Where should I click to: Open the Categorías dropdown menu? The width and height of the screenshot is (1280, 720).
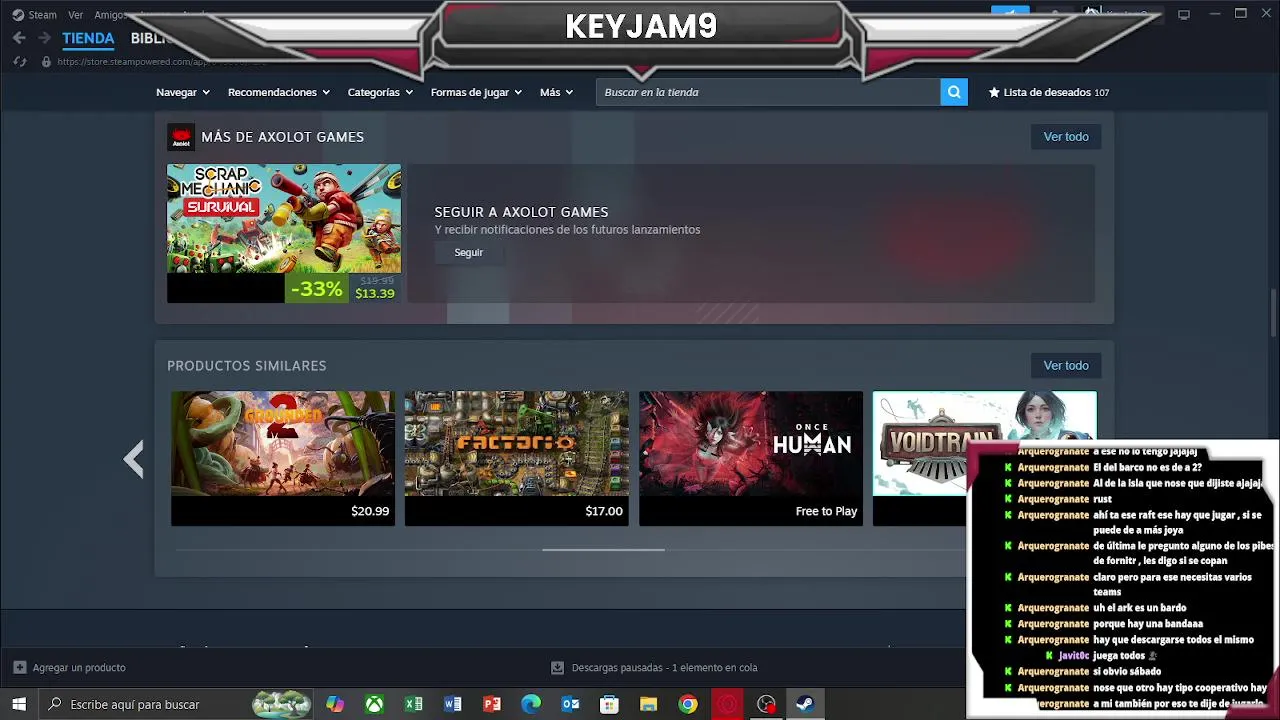click(x=380, y=92)
